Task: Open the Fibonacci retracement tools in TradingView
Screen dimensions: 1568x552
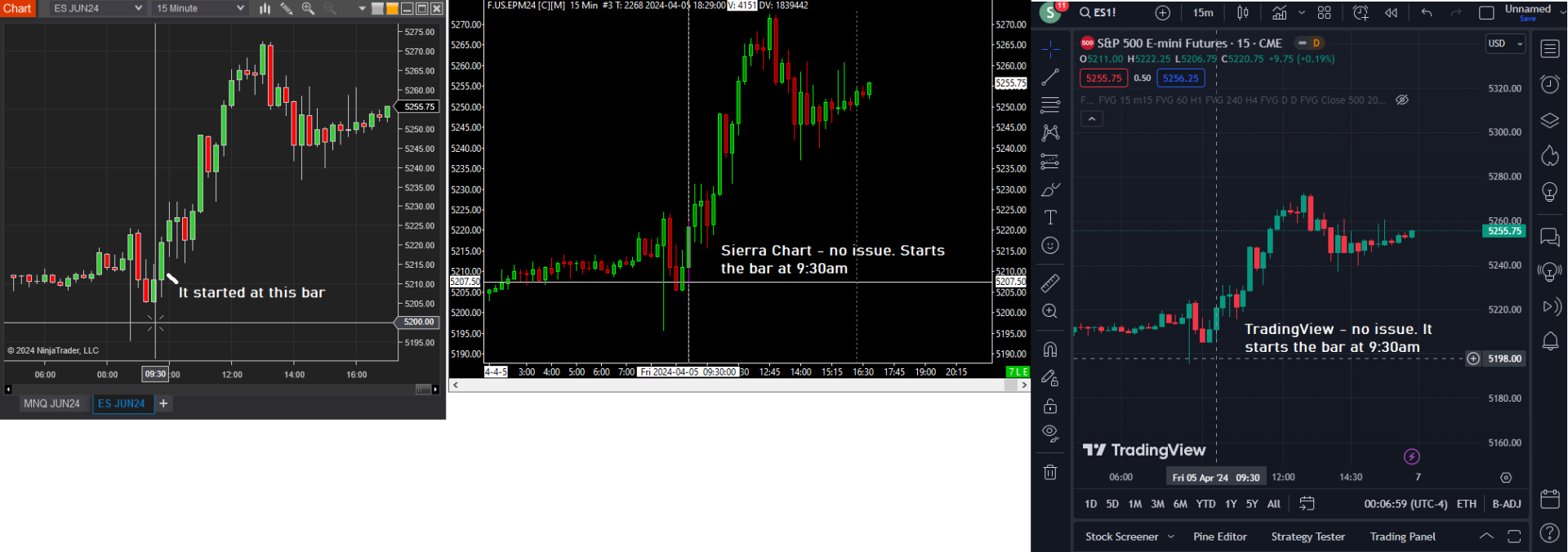Action: (1050, 105)
